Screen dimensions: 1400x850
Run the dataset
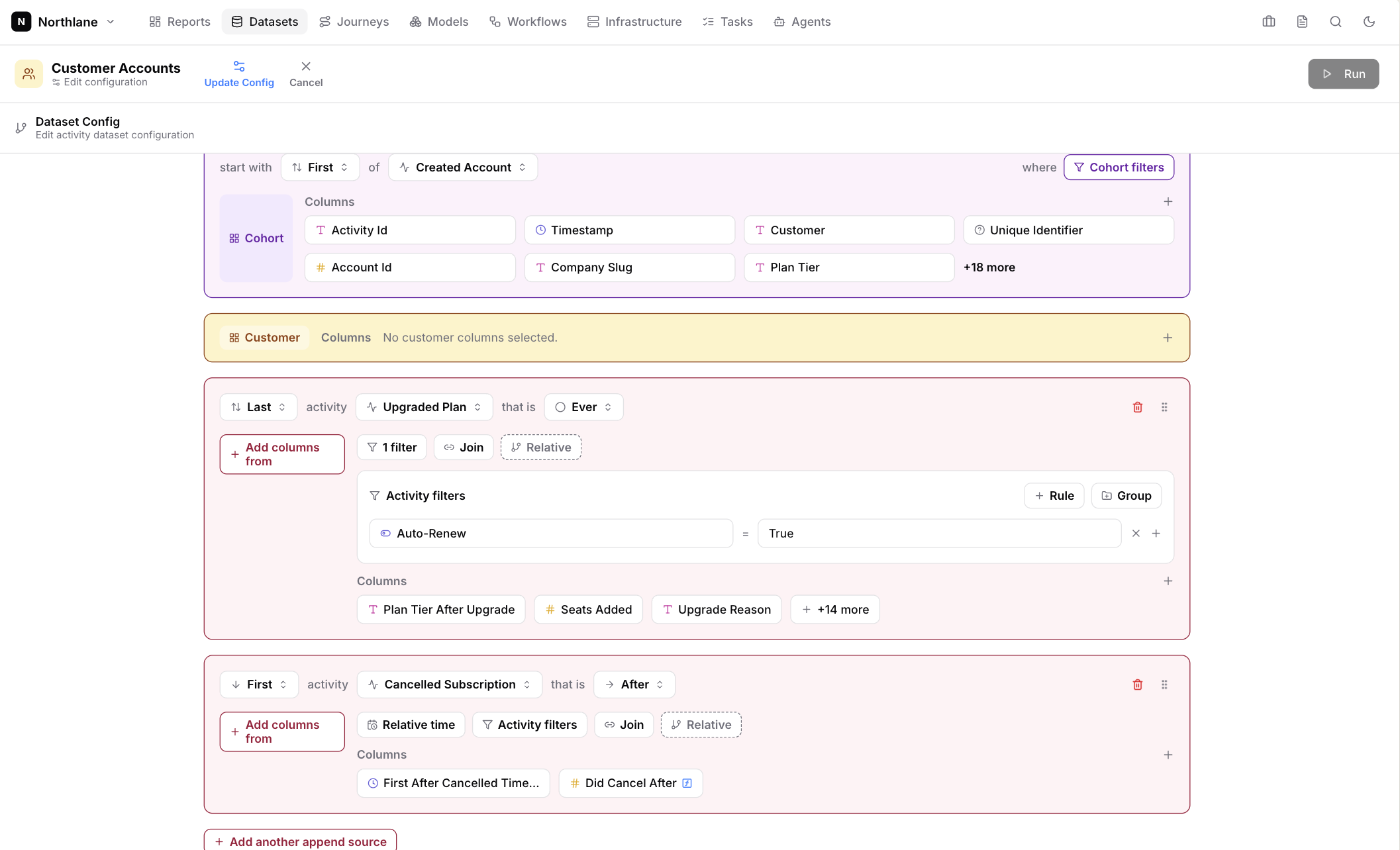click(1343, 73)
